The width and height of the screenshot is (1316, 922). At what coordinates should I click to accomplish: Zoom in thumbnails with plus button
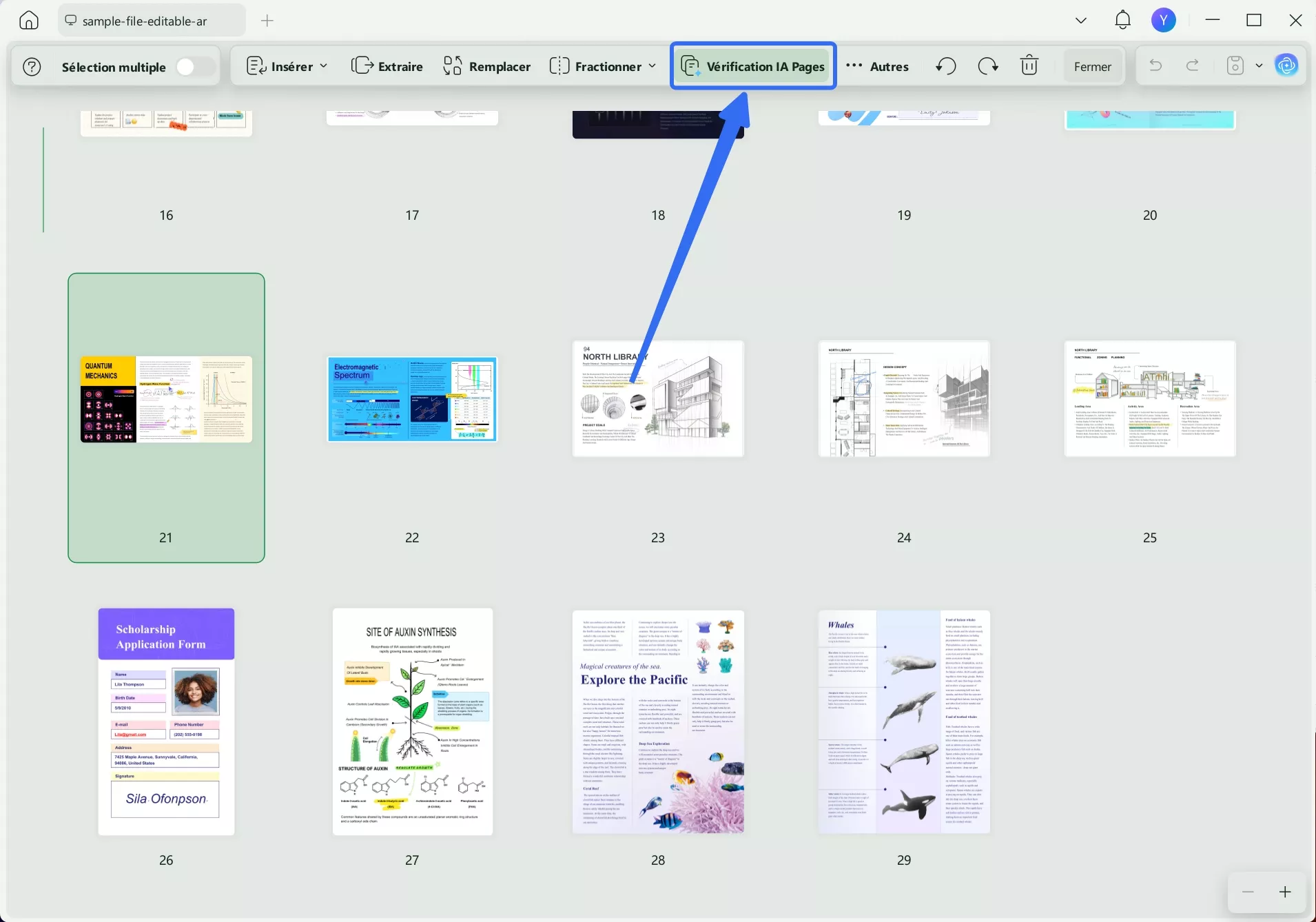1285,892
